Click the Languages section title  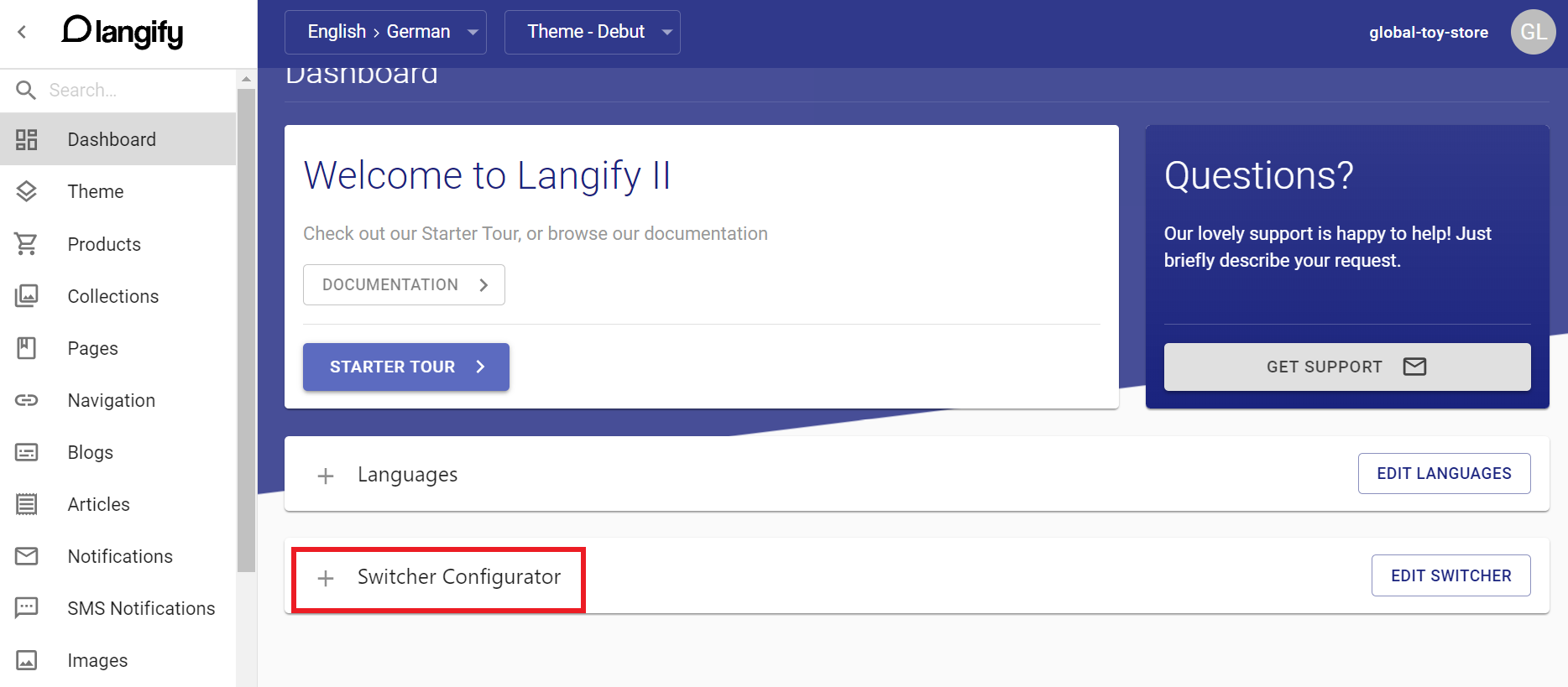407,475
